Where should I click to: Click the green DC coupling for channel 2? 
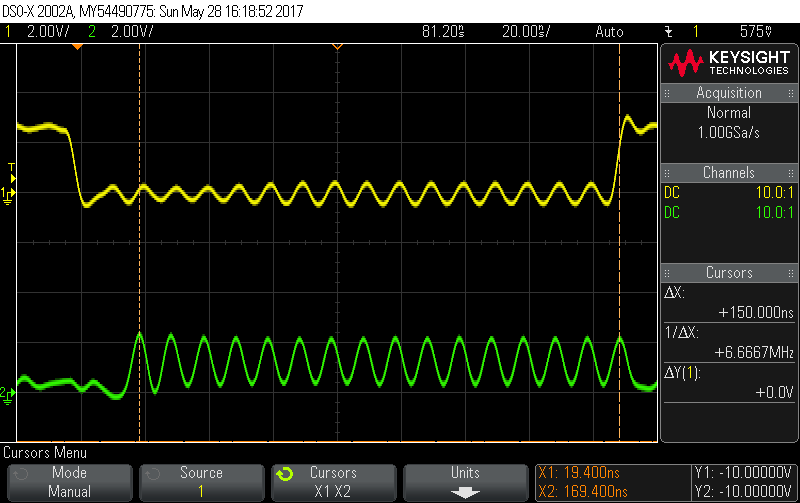point(672,212)
